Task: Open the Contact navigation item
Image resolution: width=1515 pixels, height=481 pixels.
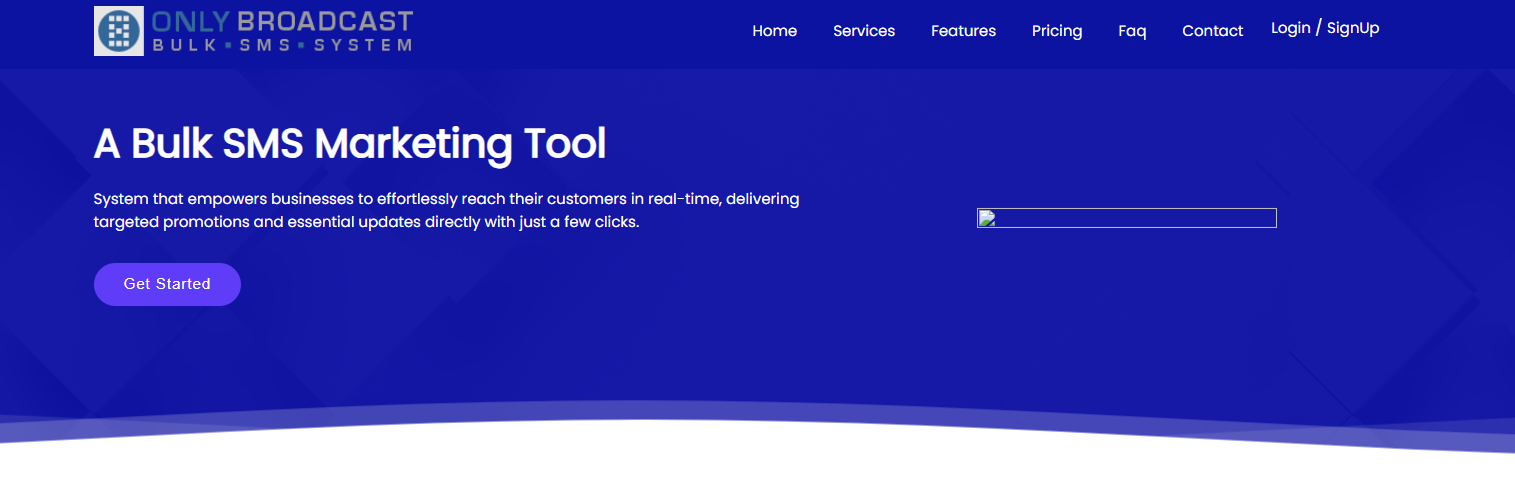Action: coord(1212,31)
